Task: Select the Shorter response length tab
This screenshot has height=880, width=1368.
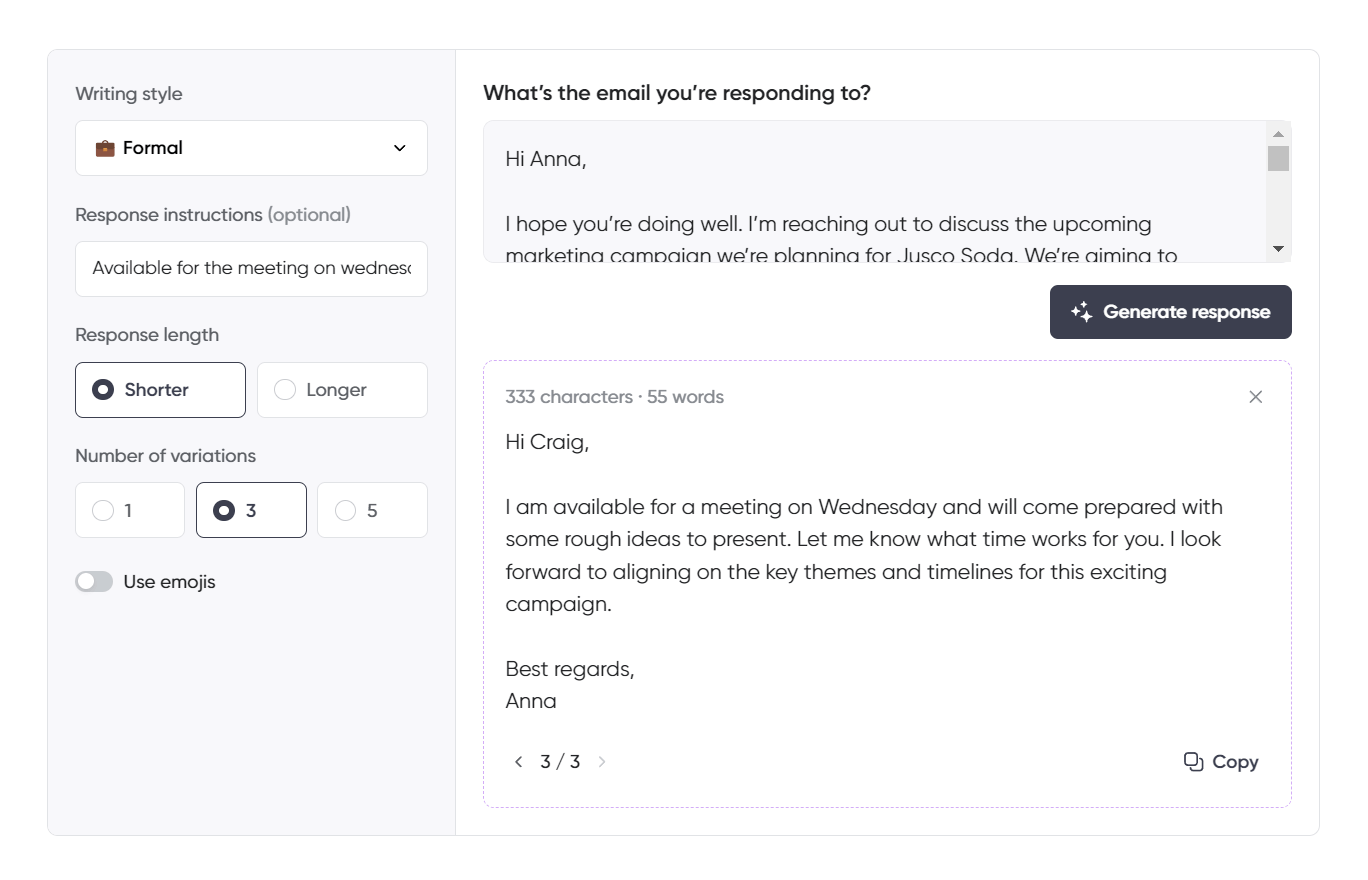Action: click(160, 389)
